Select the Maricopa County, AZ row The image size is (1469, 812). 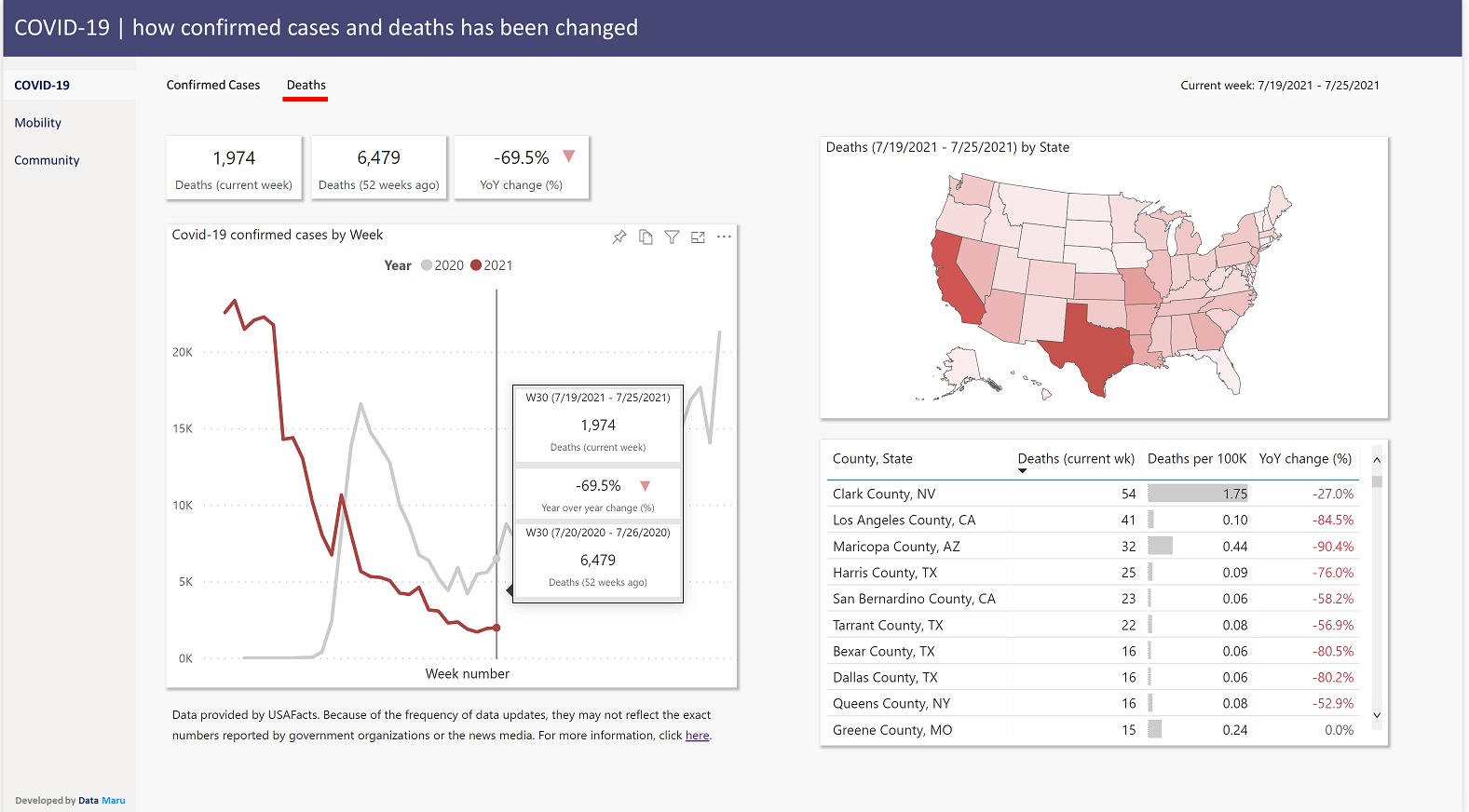click(x=1093, y=547)
